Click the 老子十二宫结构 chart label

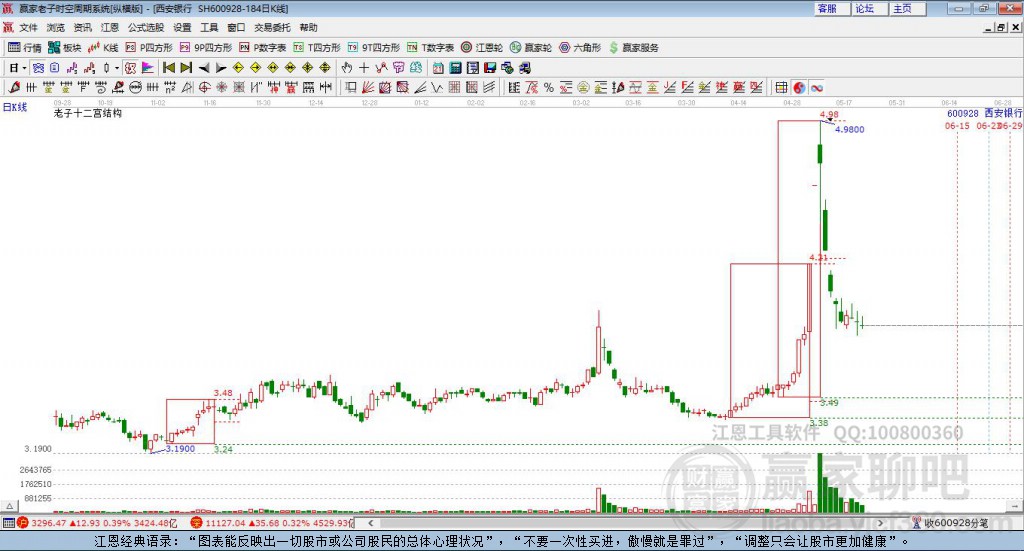[88, 113]
